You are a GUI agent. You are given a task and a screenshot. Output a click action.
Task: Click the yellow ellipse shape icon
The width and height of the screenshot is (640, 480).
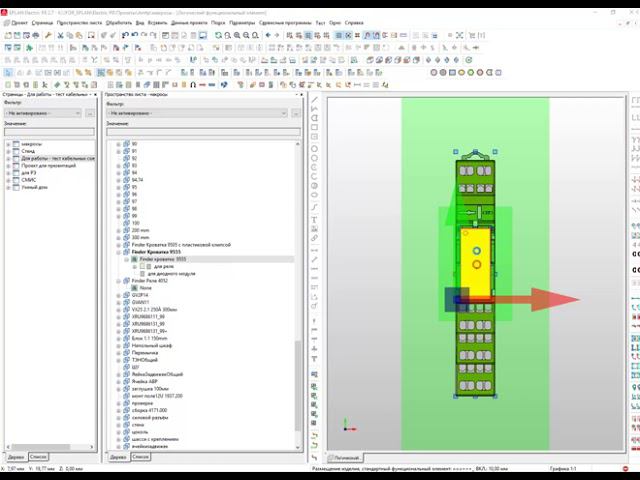(x=461, y=73)
